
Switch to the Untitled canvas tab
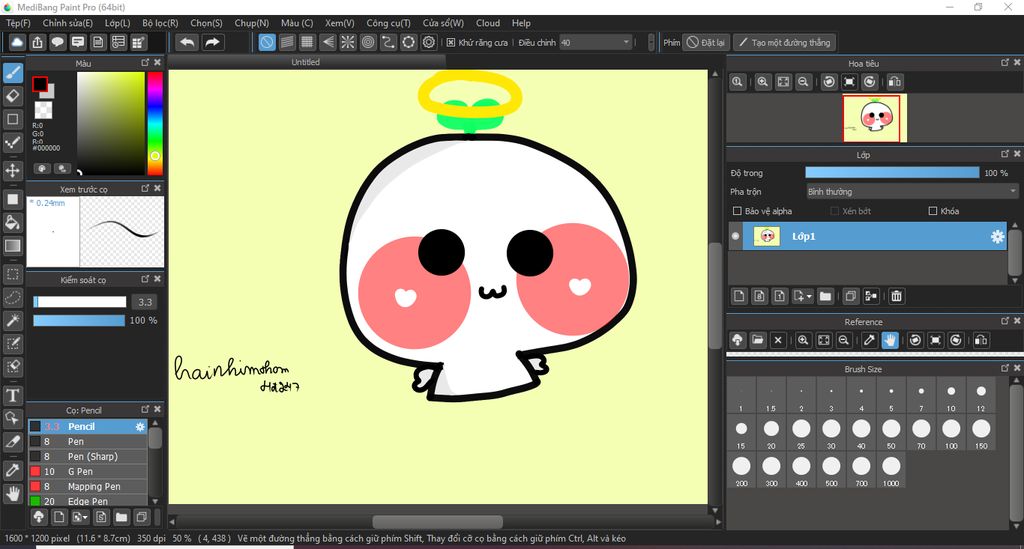point(306,62)
